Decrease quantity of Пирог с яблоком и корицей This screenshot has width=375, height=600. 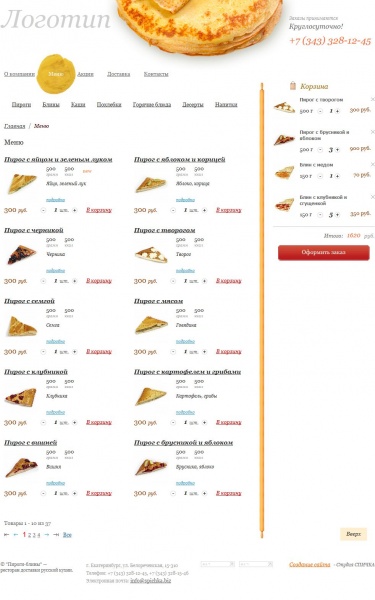173,210
